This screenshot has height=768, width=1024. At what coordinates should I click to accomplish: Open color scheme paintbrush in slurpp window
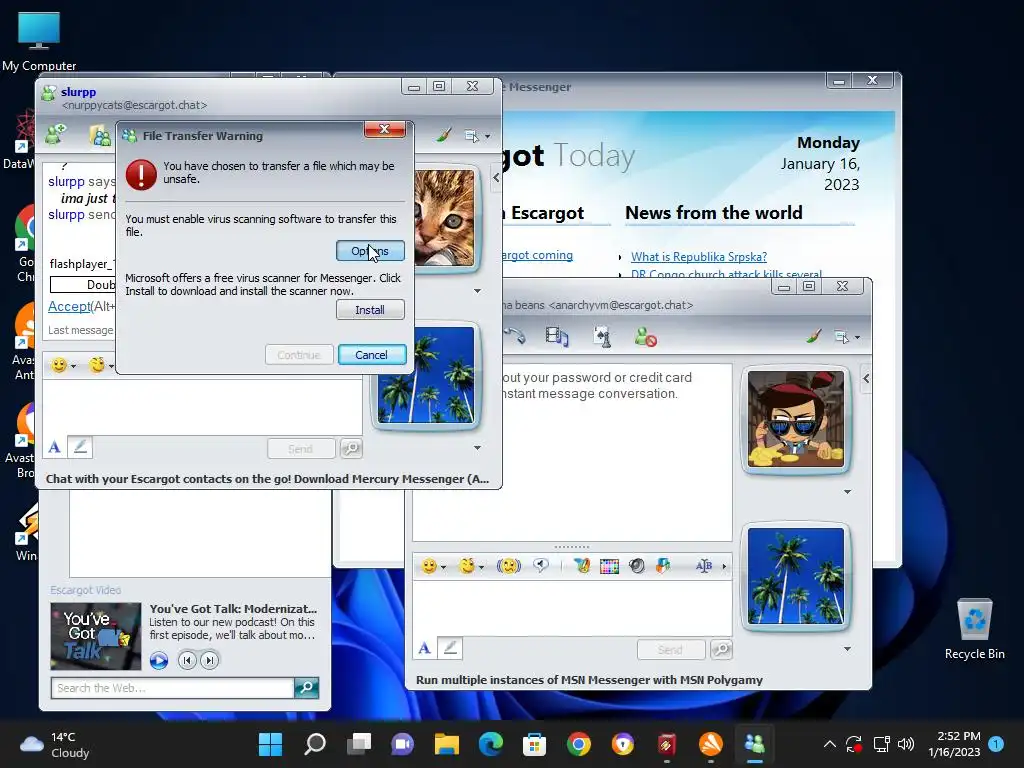point(443,135)
